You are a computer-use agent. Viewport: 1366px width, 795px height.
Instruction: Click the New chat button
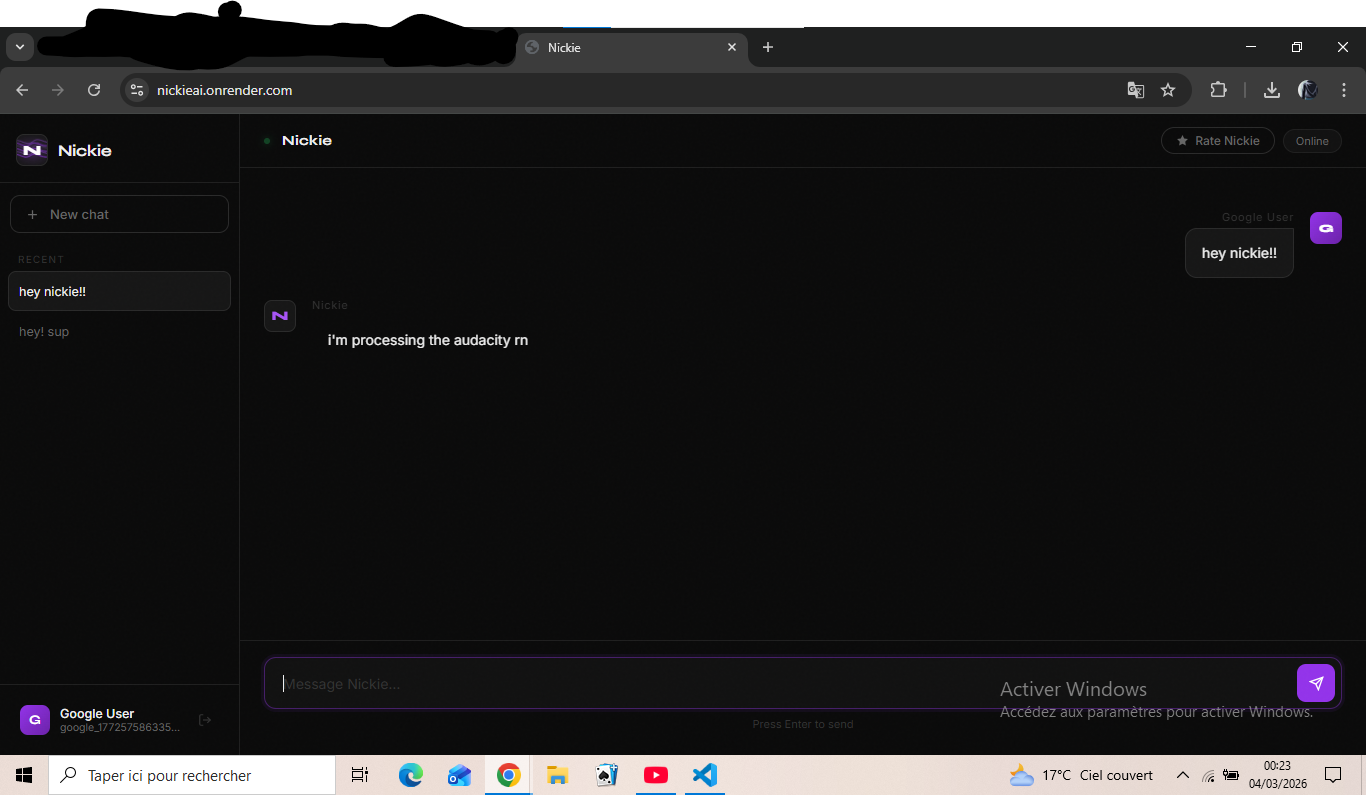tap(119, 213)
